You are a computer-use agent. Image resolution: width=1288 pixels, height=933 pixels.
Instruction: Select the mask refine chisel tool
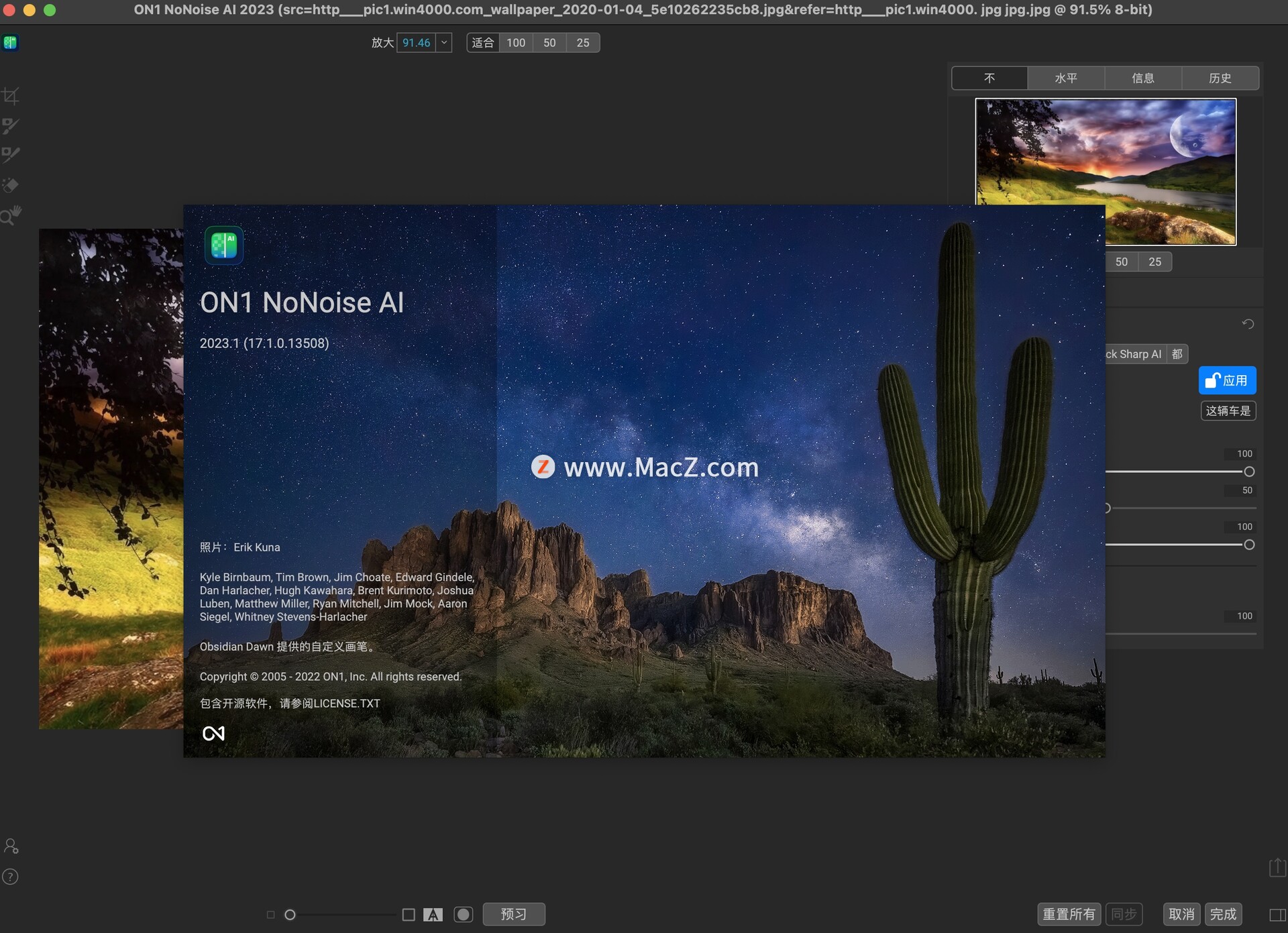[x=11, y=155]
